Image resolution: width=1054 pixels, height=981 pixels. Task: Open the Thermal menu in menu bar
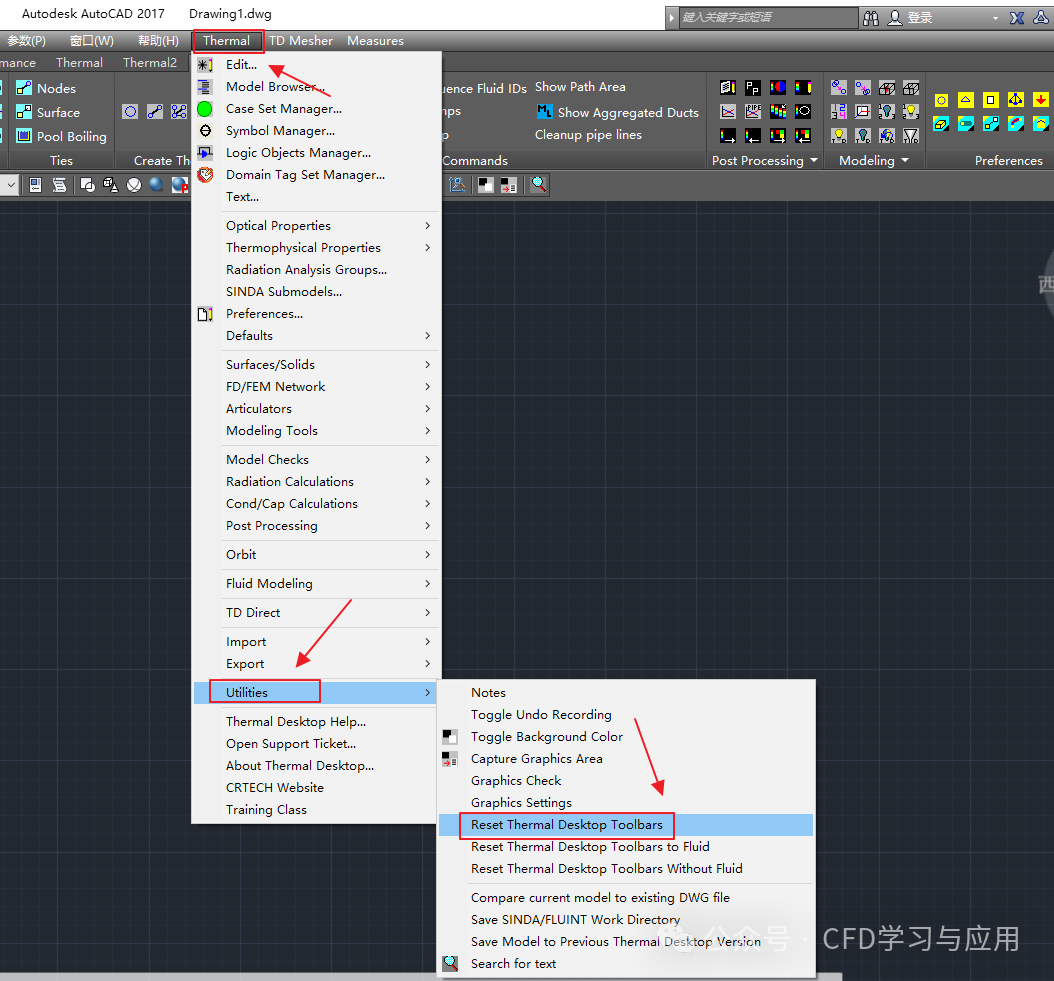point(227,41)
